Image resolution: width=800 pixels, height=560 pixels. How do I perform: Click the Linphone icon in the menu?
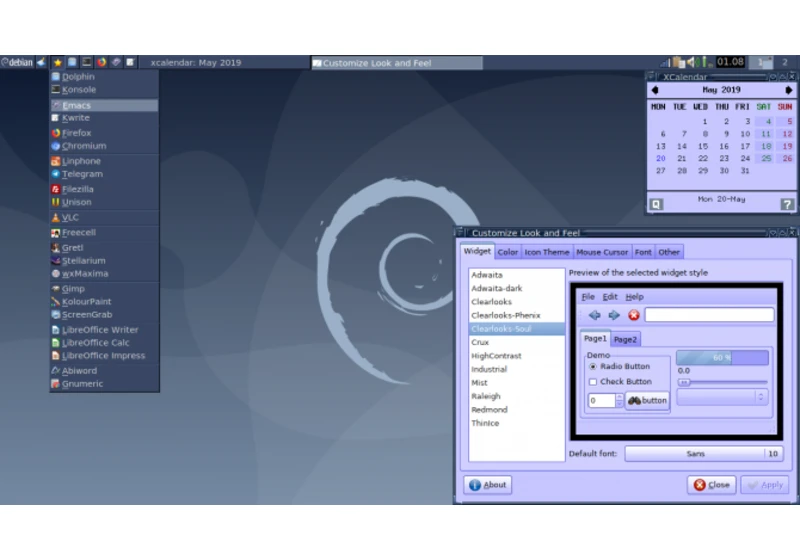pos(56,161)
